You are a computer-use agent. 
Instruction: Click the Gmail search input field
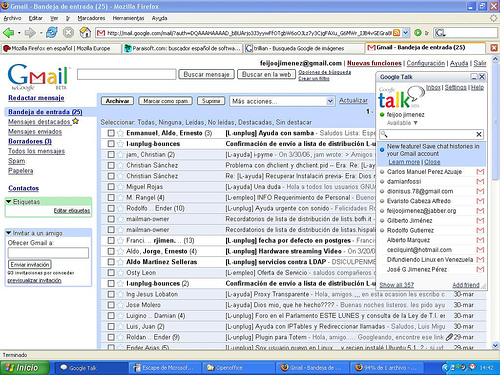126,74
